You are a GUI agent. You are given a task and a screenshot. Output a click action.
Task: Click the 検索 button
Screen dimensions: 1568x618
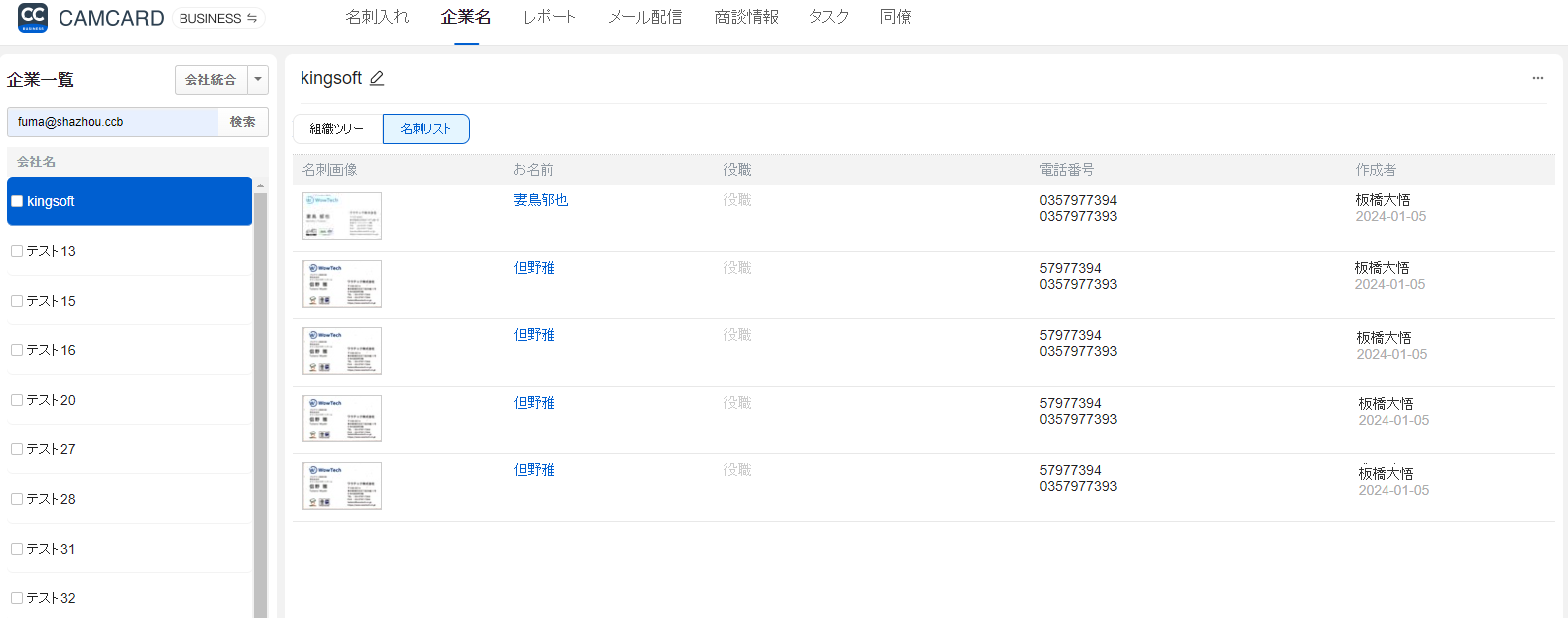click(243, 122)
